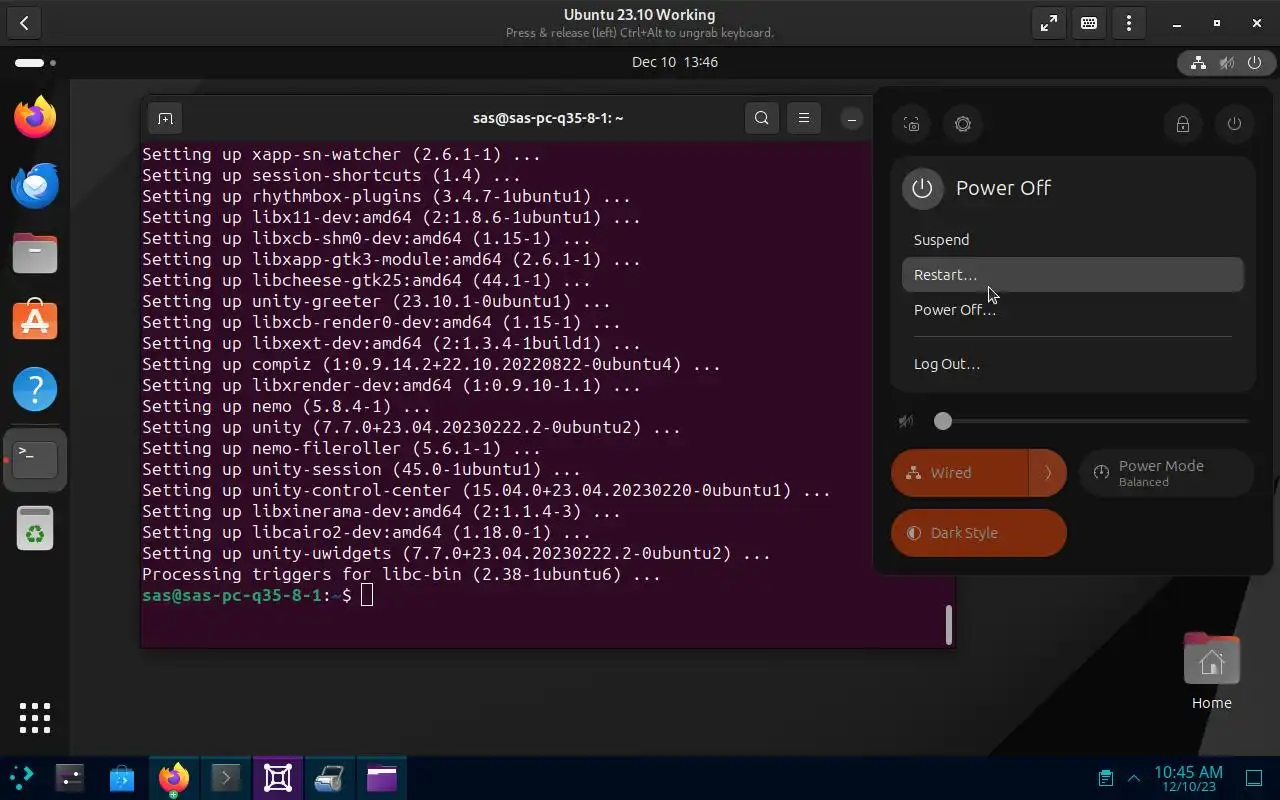
Task: Click the Activities workspace indicator pill
Action: [36, 63]
